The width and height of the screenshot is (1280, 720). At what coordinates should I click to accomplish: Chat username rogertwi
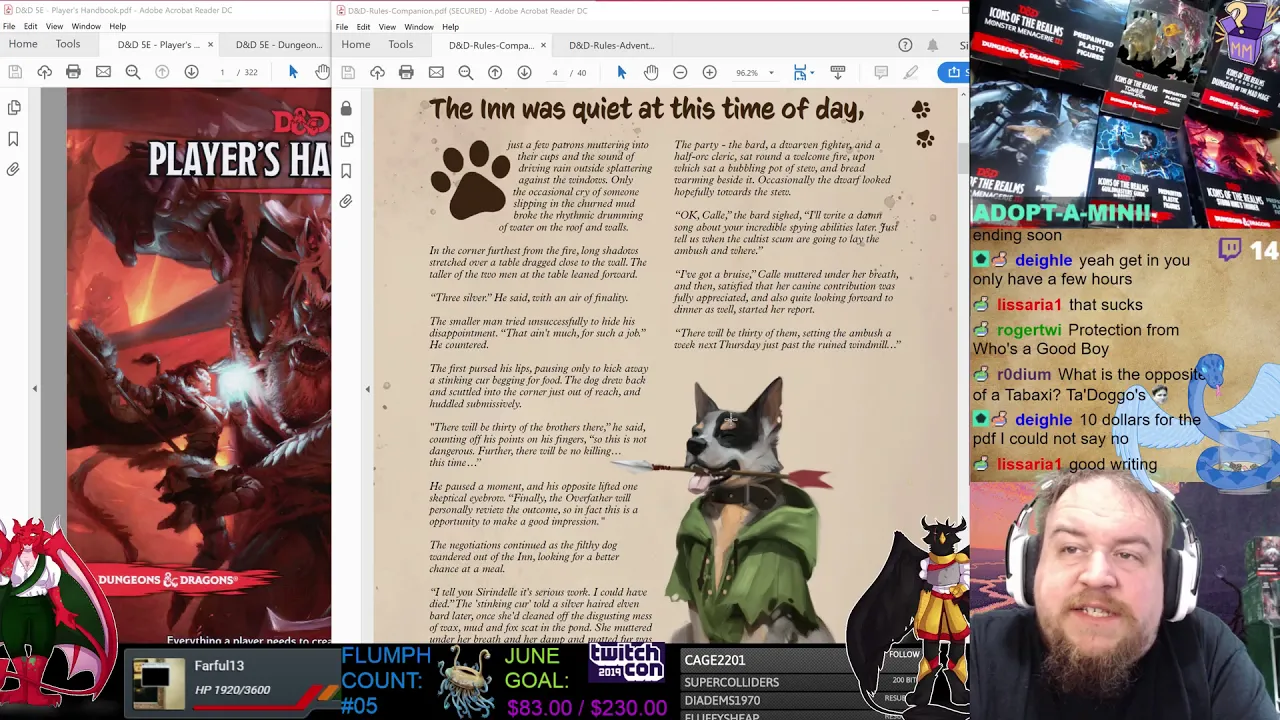[x=1029, y=330]
